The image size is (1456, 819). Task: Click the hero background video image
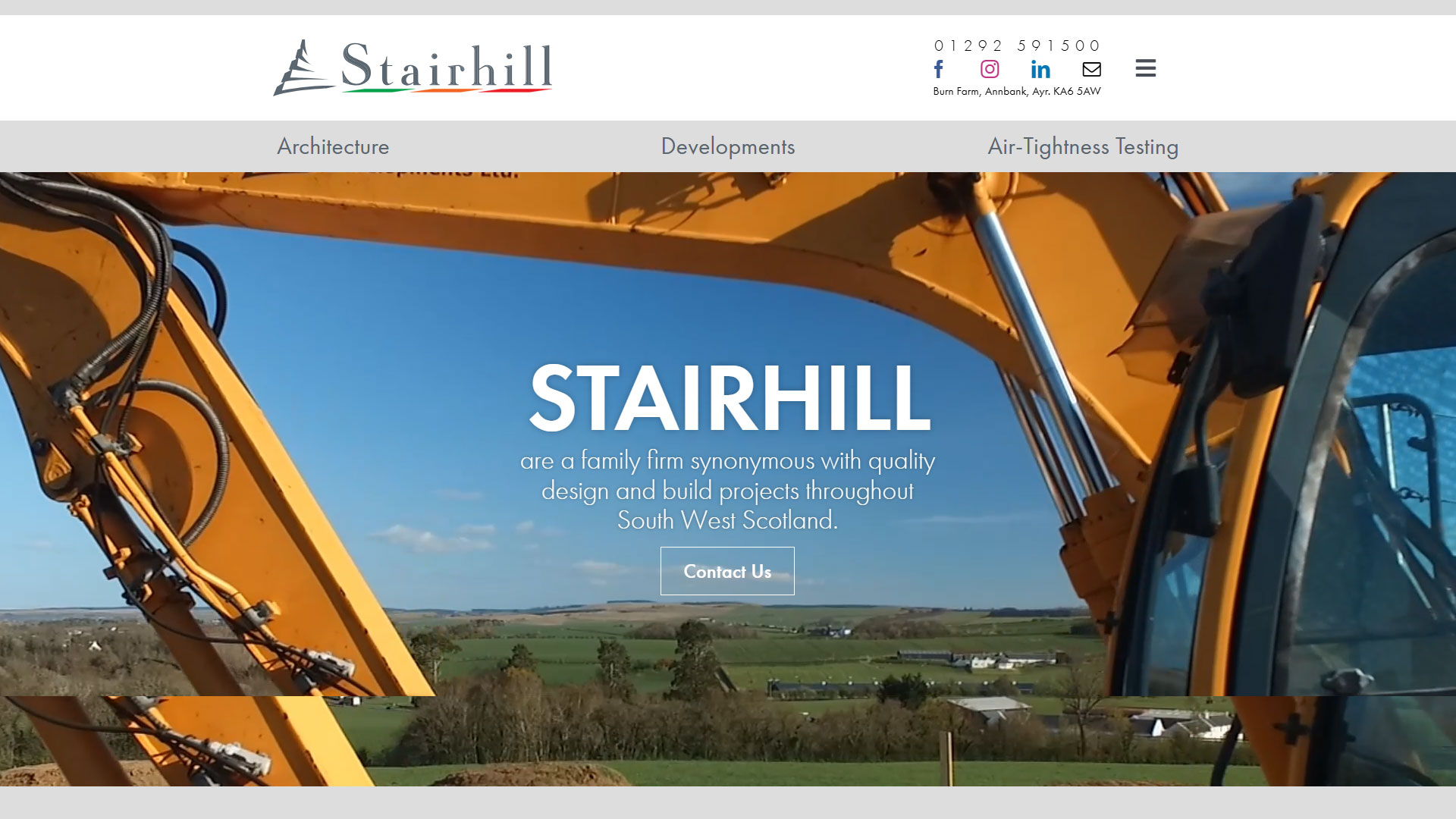pos(303,455)
